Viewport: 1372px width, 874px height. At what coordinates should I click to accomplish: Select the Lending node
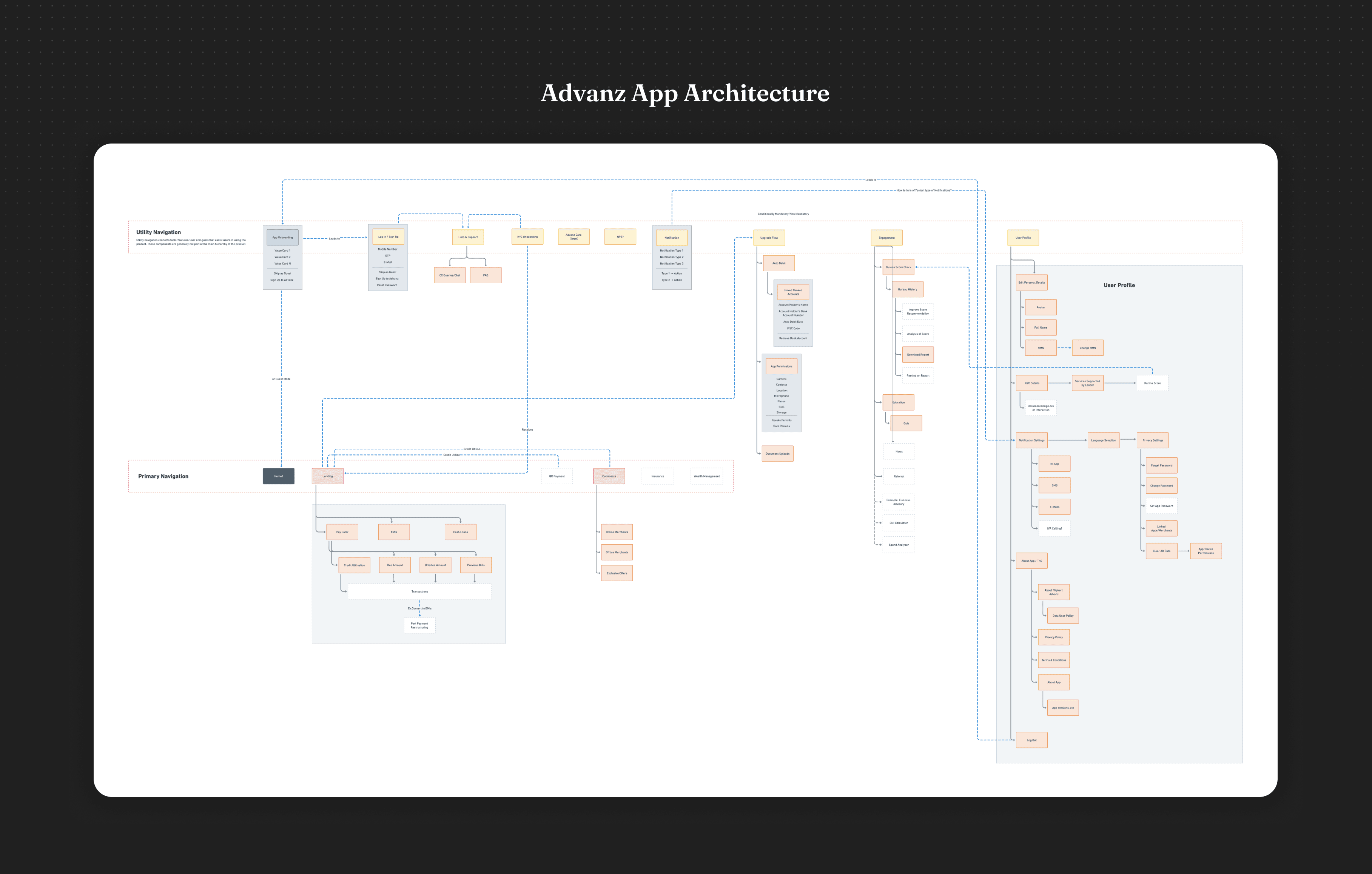coord(328,476)
